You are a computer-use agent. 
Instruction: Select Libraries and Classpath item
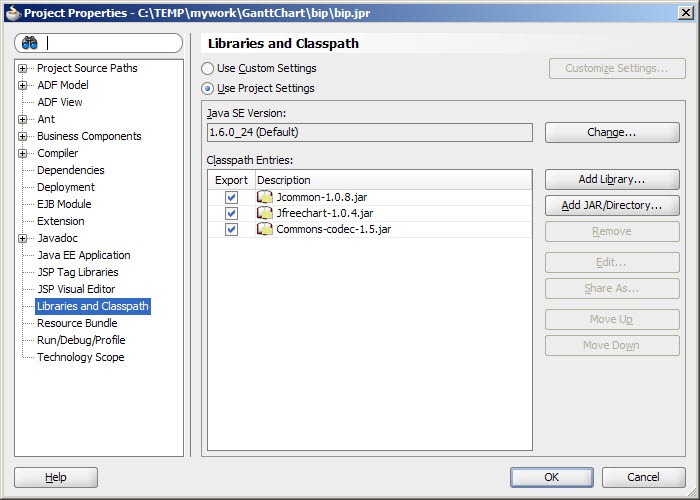pos(93,306)
